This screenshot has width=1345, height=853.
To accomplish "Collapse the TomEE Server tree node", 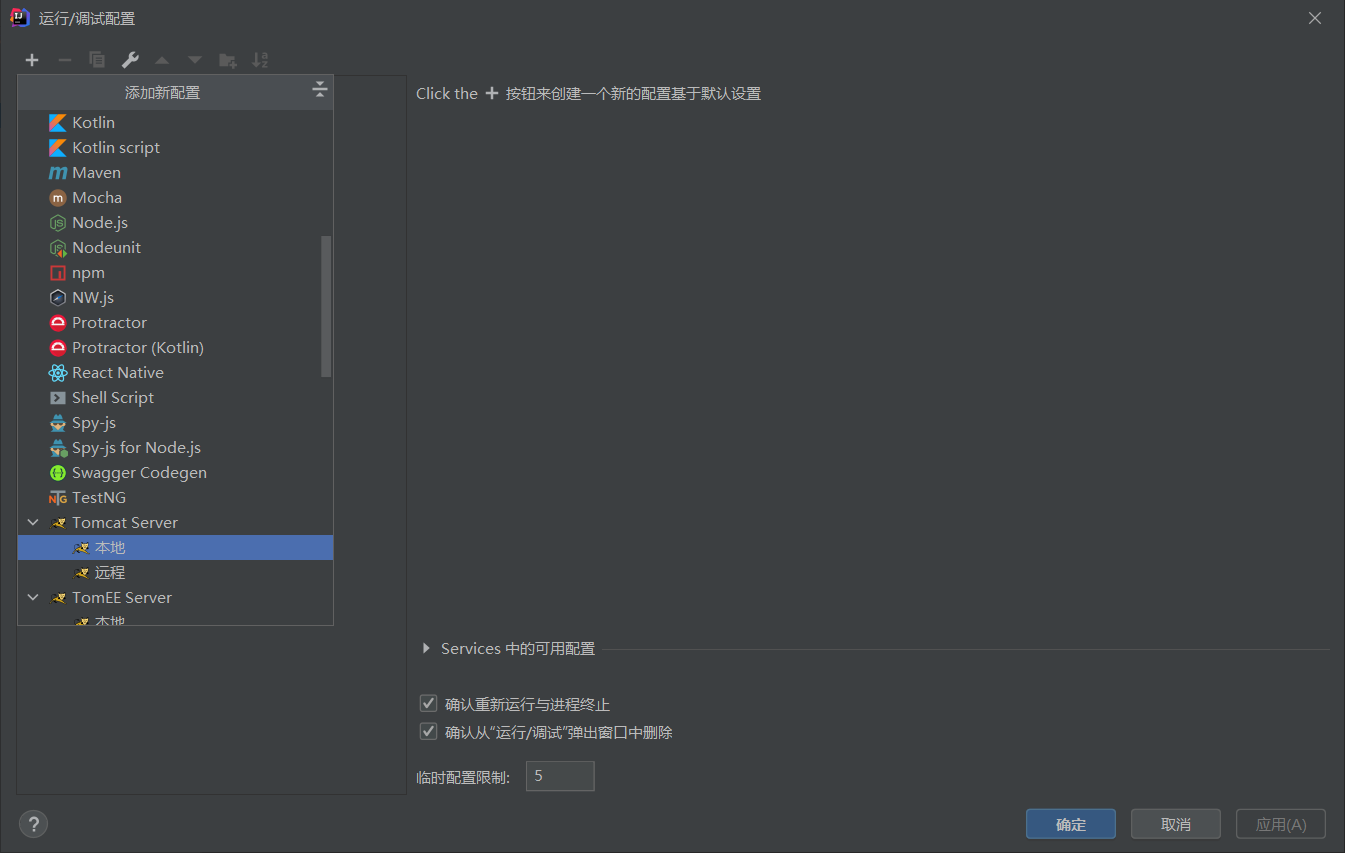I will (x=33, y=597).
